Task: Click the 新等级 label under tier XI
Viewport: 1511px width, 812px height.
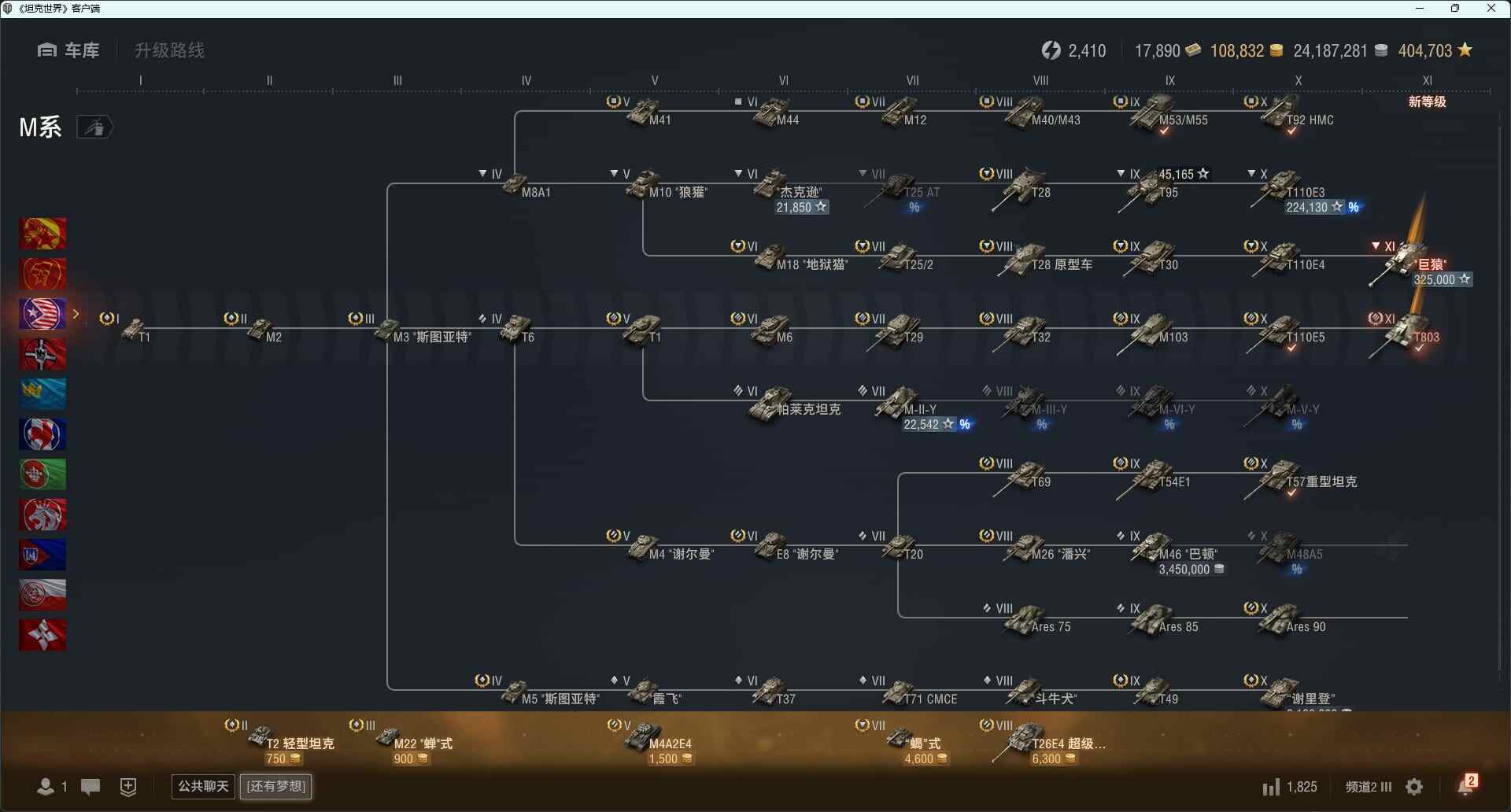Action: click(1427, 101)
